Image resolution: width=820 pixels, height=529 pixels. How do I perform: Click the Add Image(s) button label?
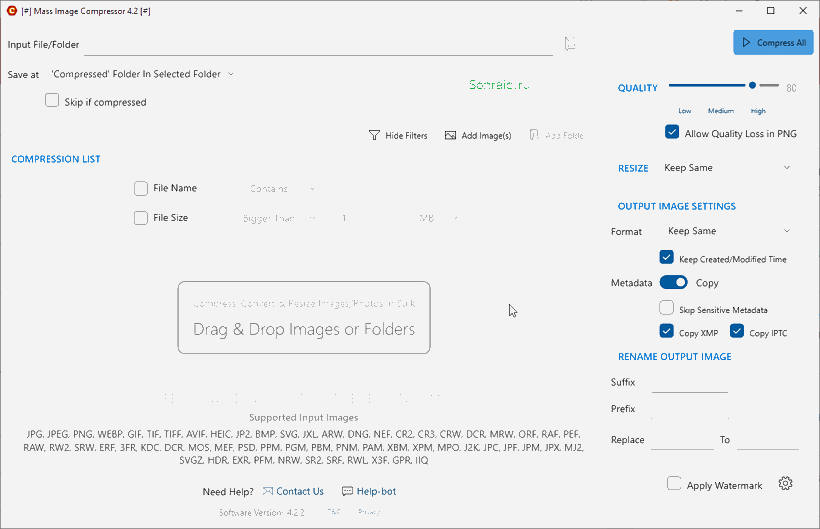(486, 135)
